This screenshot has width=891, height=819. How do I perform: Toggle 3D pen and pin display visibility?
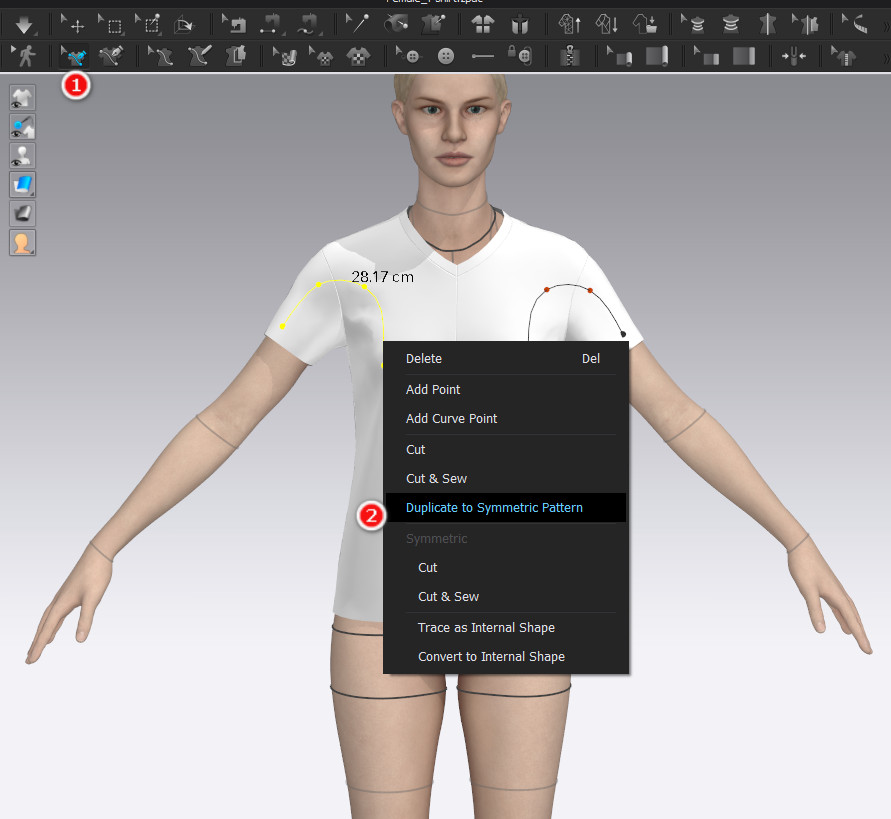point(22,126)
